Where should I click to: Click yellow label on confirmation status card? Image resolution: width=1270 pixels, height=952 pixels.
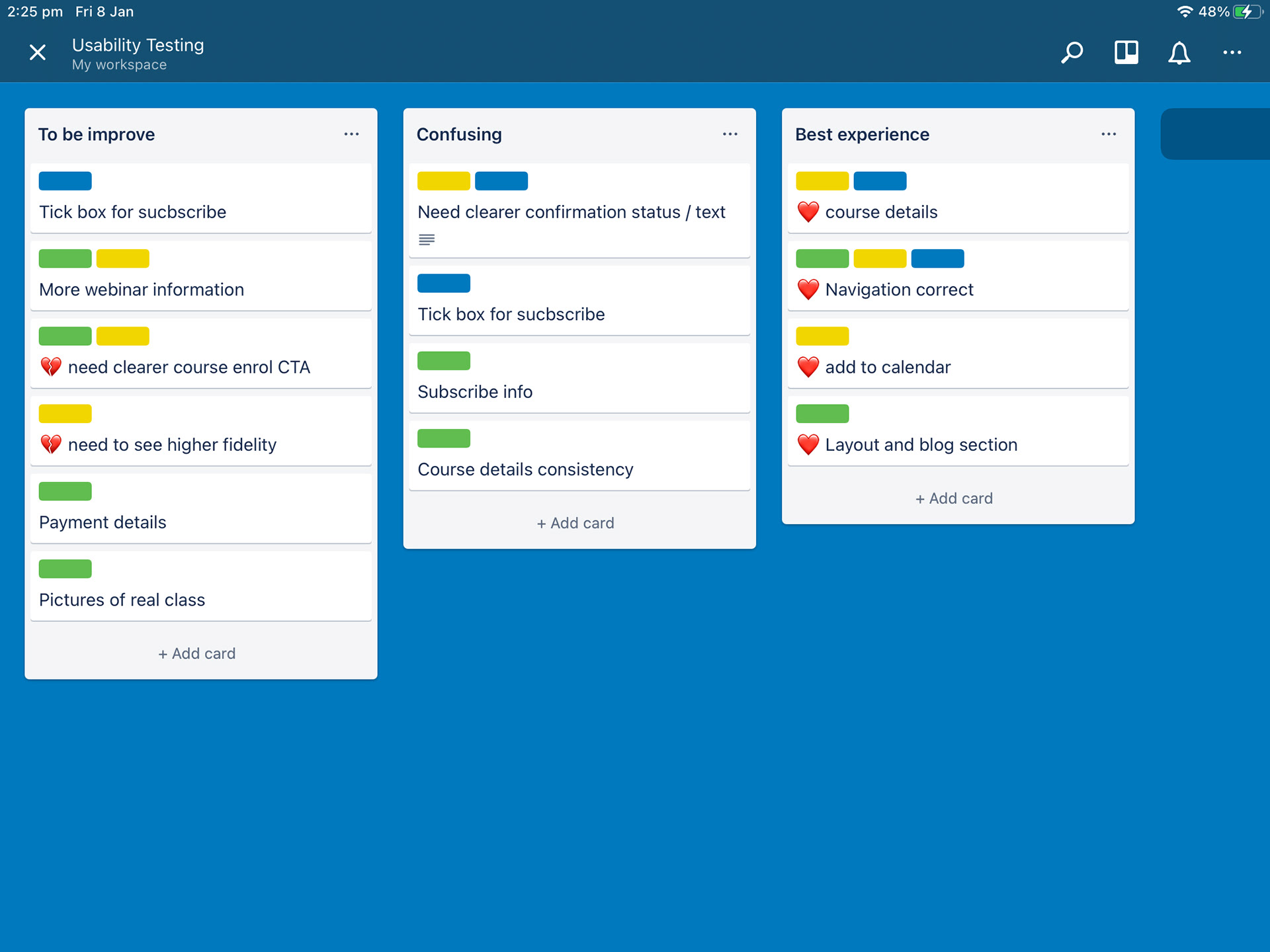pyautogui.click(x=444, y=180)
